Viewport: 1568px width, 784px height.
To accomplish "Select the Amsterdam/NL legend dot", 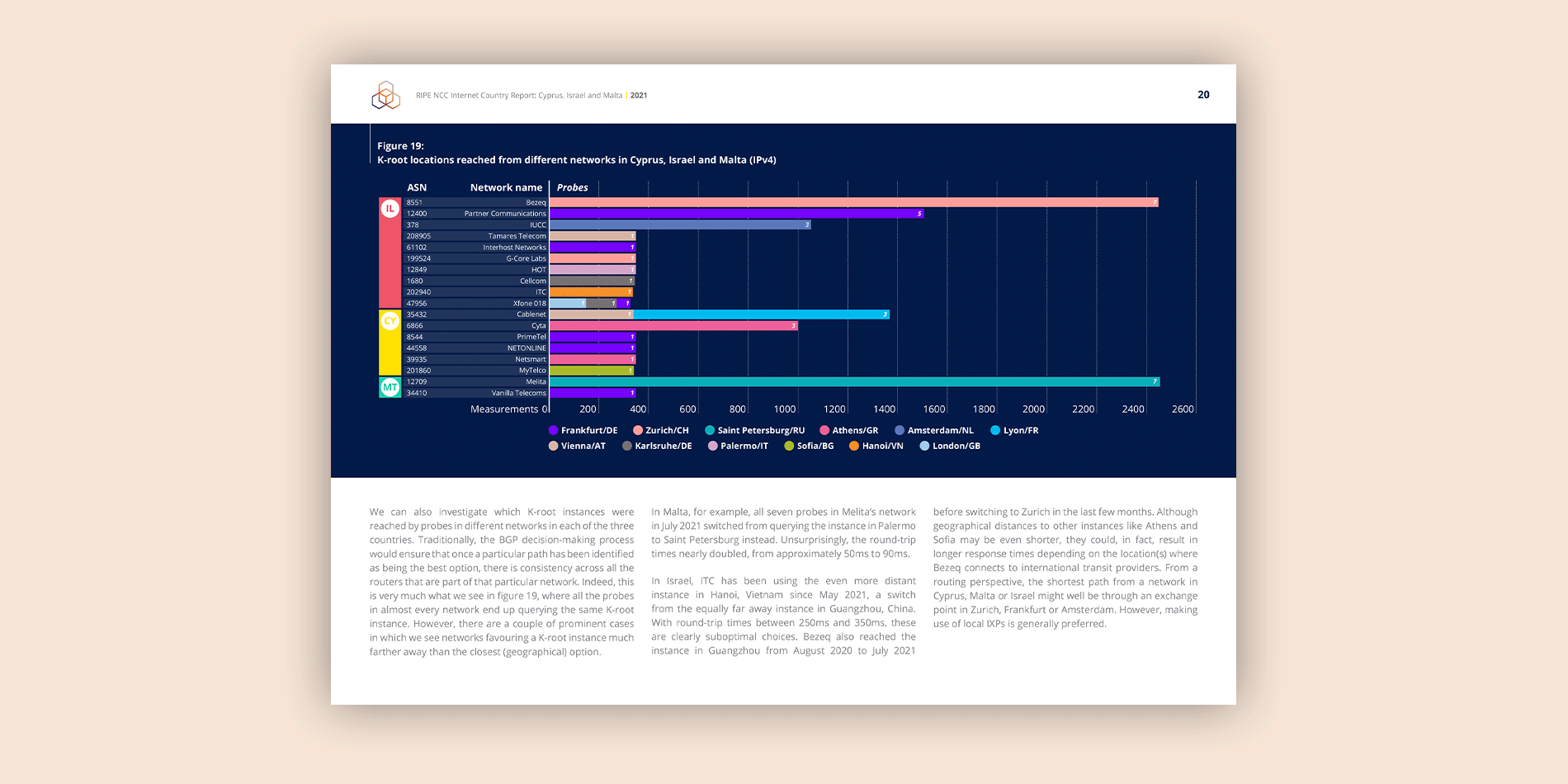I will coord(900,430).
